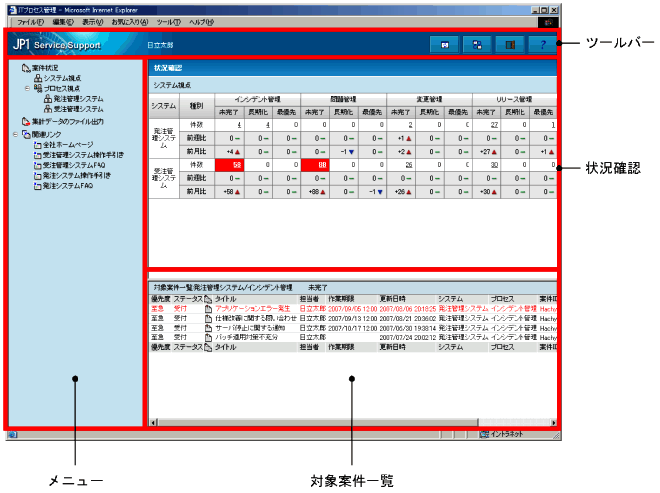Click the 発注管理システム icon under プロセス視点
Viewport: 660px width, 493px height.
coord(48,99)
